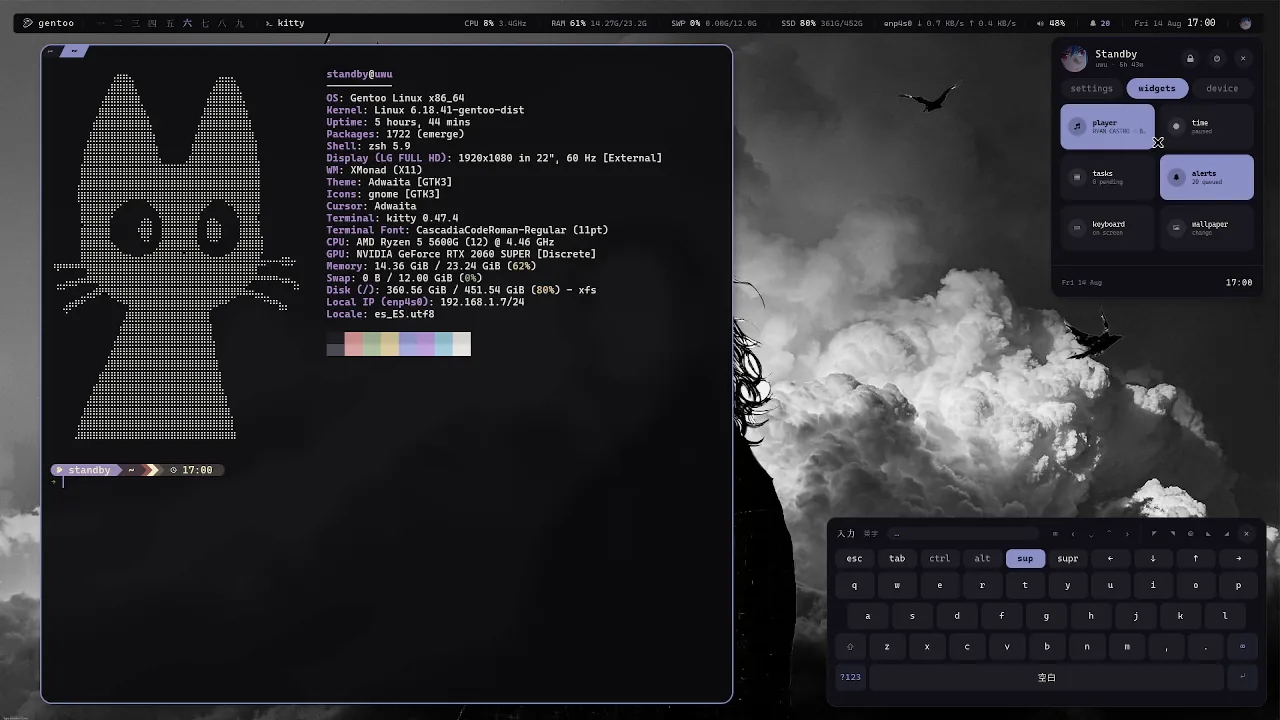Toggle the alt modifier key

point(982,559)
